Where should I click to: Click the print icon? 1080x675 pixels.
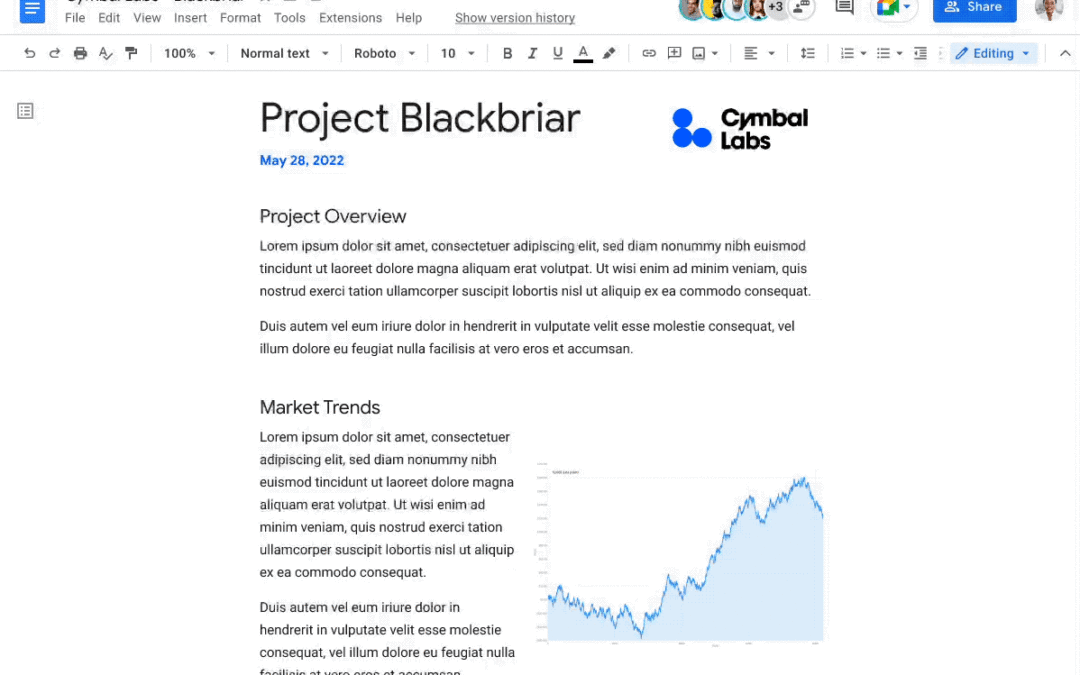tap(80, 53)
